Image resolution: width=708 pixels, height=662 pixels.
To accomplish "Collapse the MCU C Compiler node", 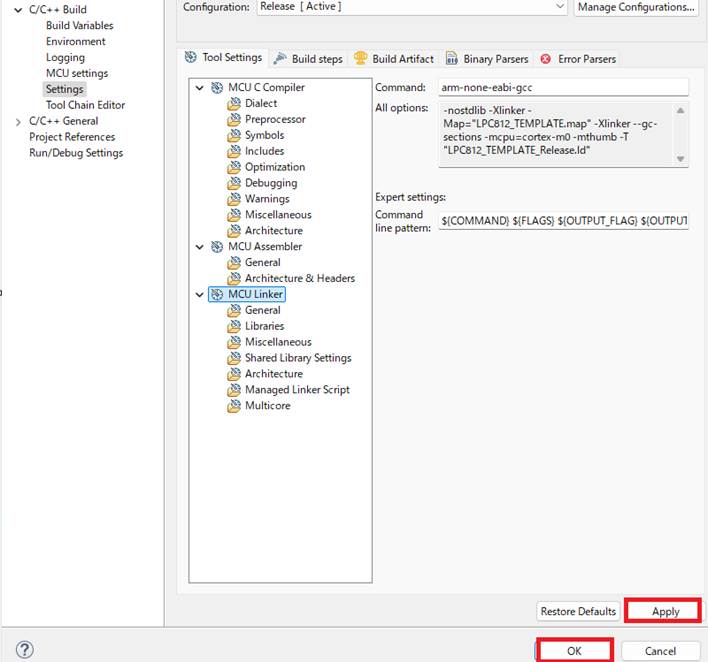I will point(200,88).
